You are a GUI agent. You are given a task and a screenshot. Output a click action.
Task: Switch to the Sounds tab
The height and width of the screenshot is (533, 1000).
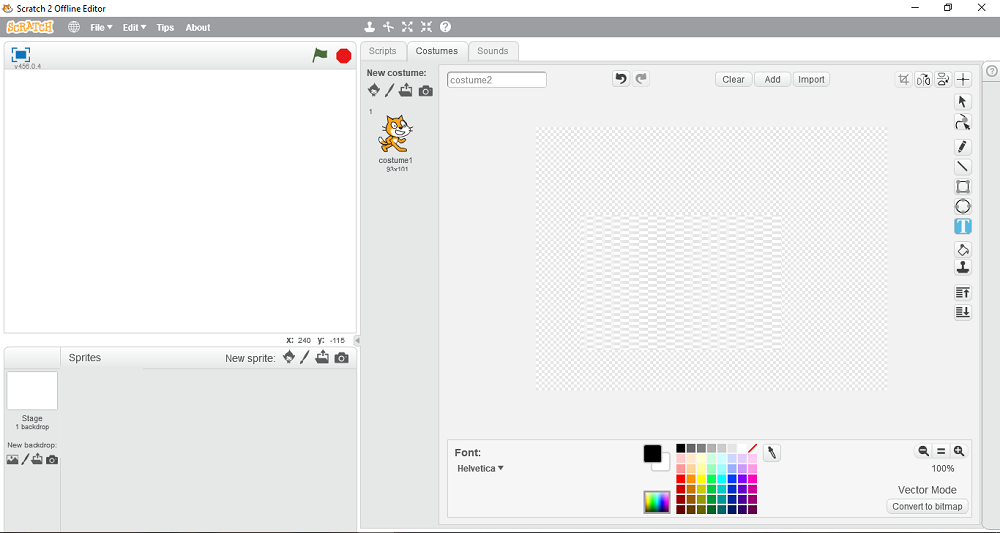click(493, 51)
